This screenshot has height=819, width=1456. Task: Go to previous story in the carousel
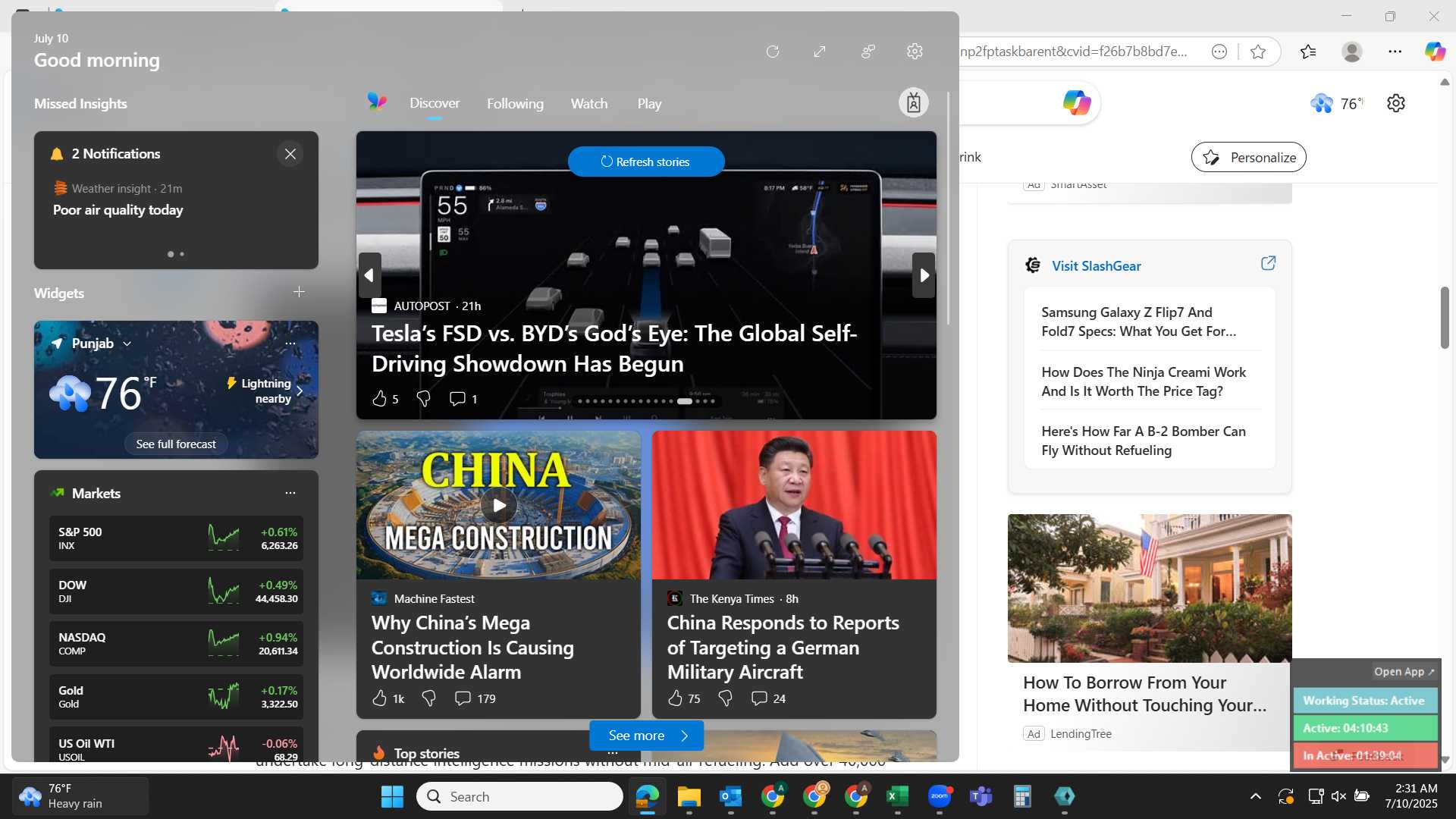coord(370,275)
